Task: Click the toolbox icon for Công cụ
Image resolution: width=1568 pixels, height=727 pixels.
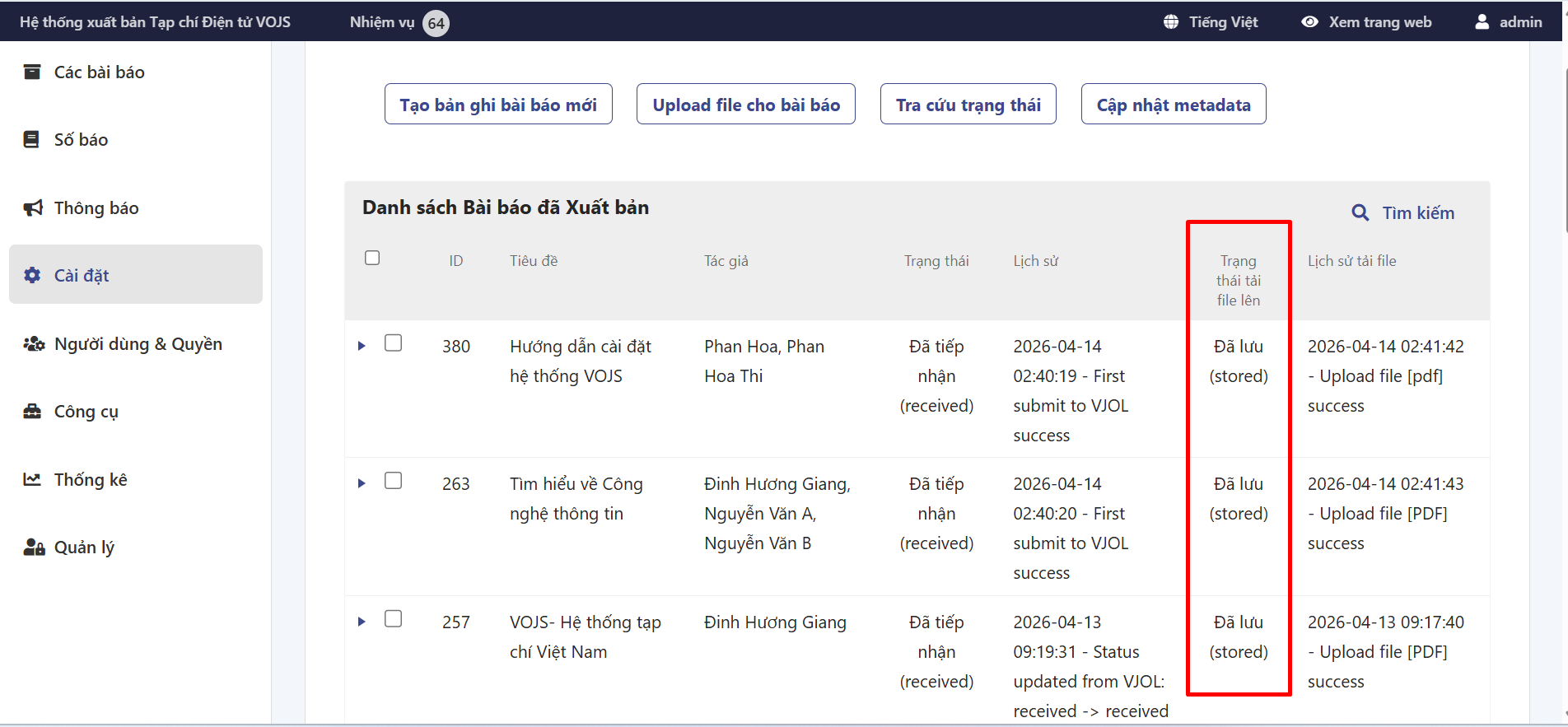Action: (32, 412)
